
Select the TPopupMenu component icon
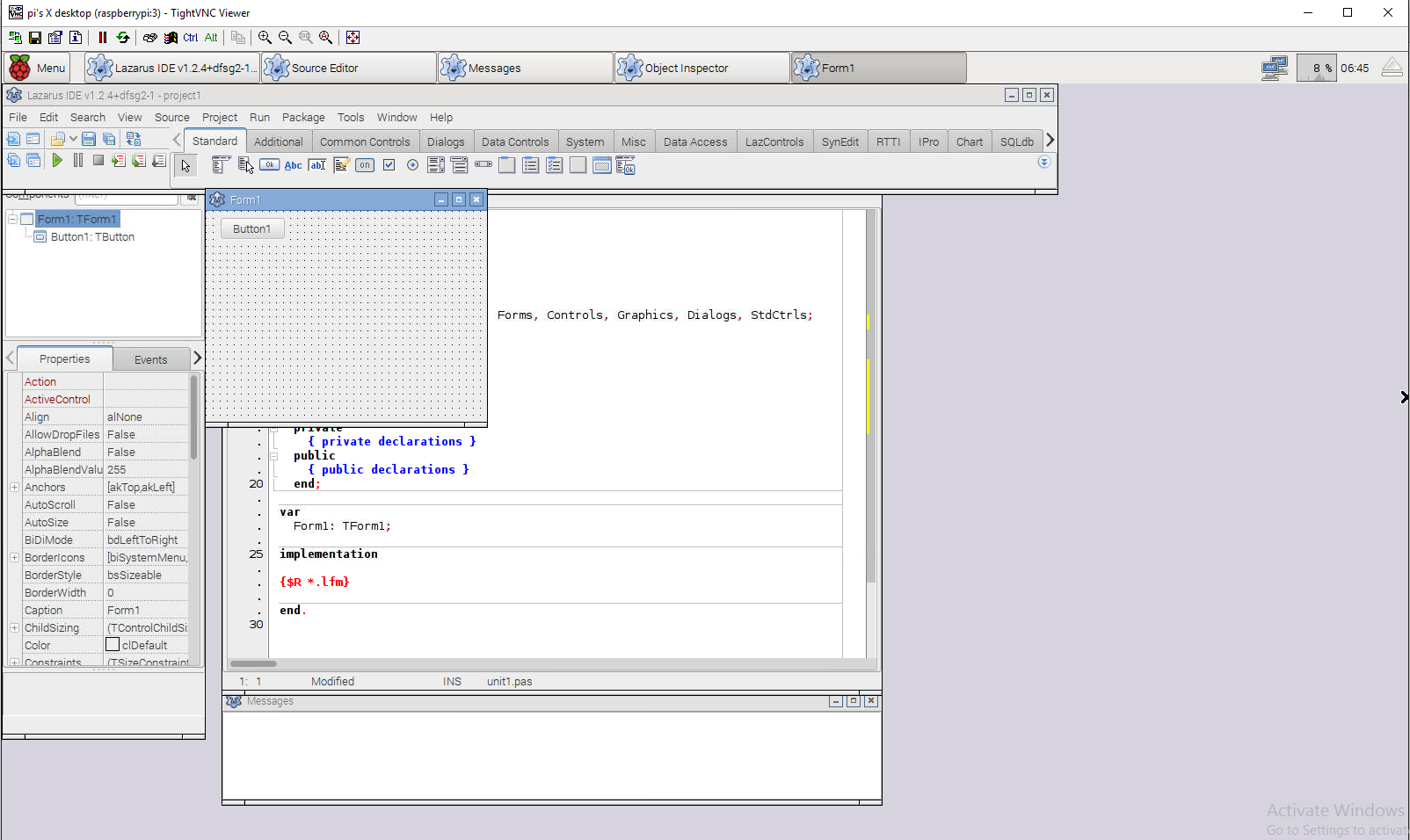[245, 165]
